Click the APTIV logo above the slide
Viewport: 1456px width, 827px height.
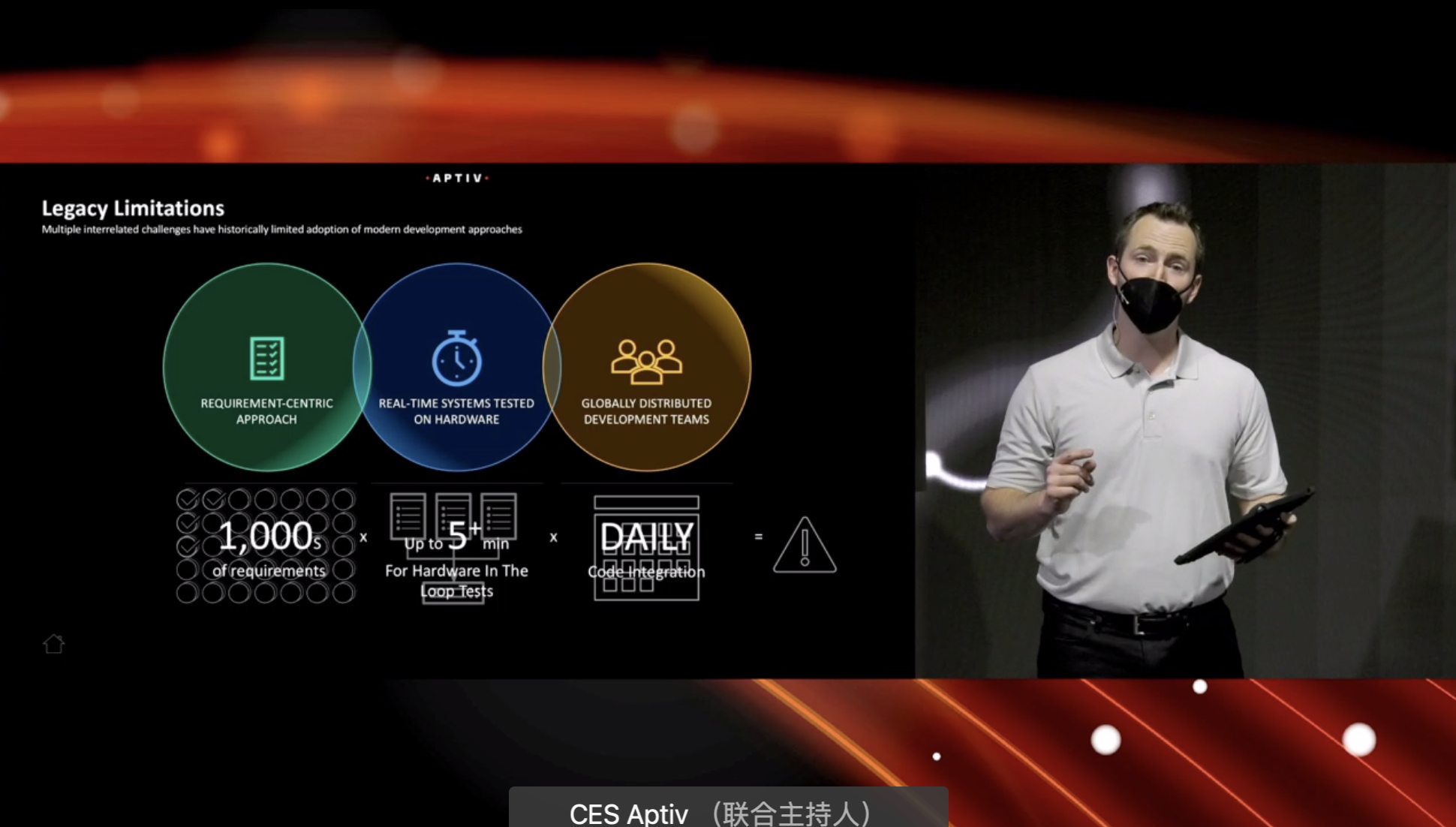pos(457,178)
